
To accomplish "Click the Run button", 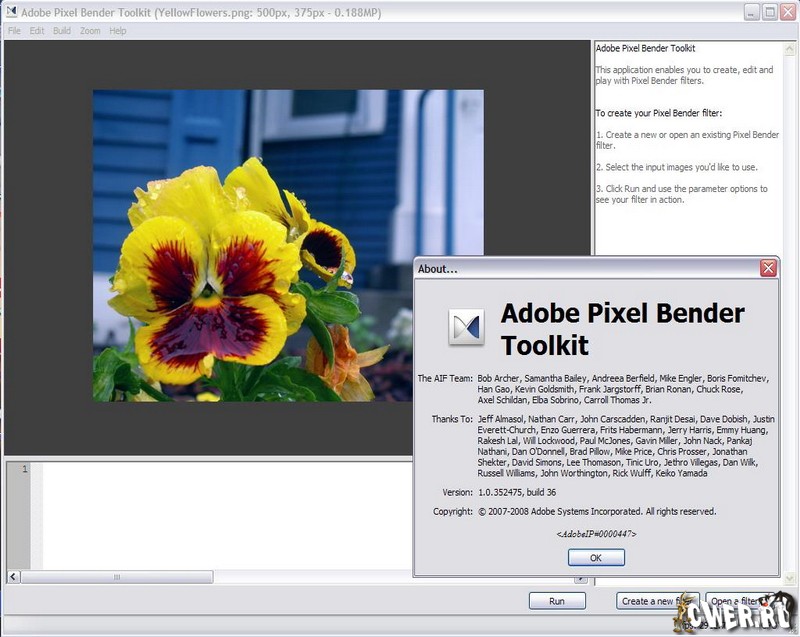I will pos(557,601).
